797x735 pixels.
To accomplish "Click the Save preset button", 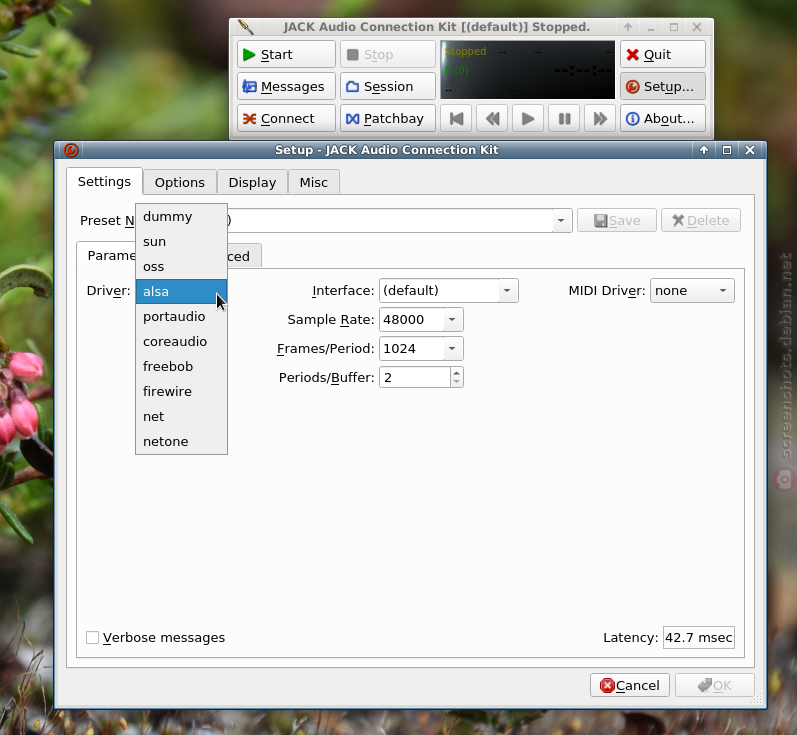I will tap(617, 221).
